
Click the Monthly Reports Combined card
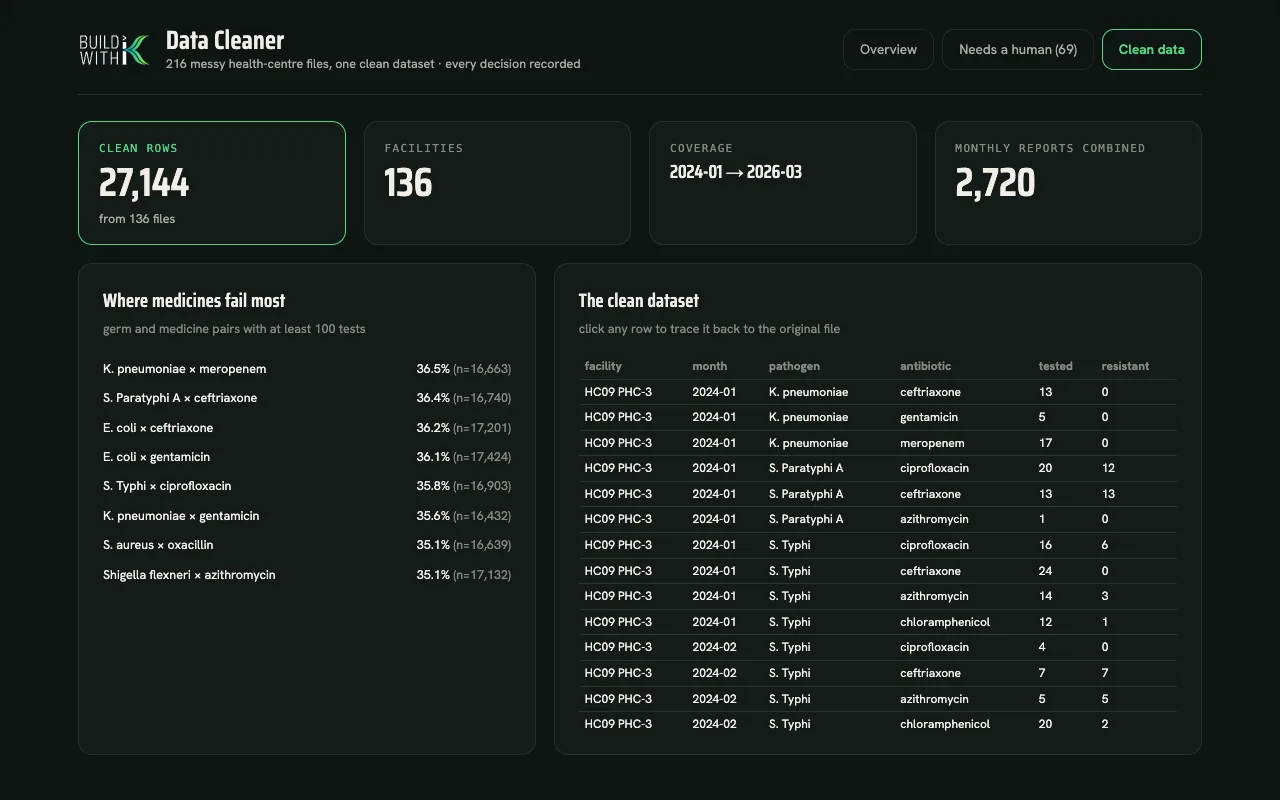(1068, 183)
